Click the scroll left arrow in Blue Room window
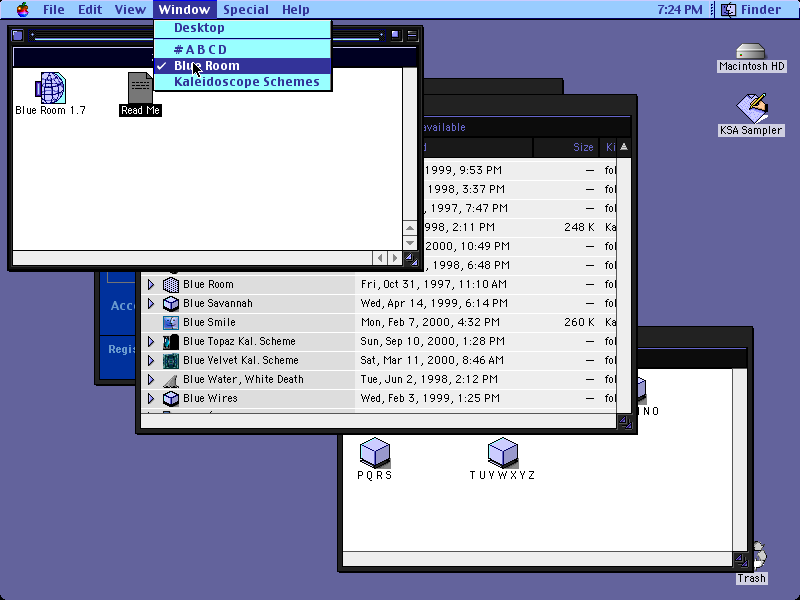This screenshot has height=600, width=800. (380, 258)
